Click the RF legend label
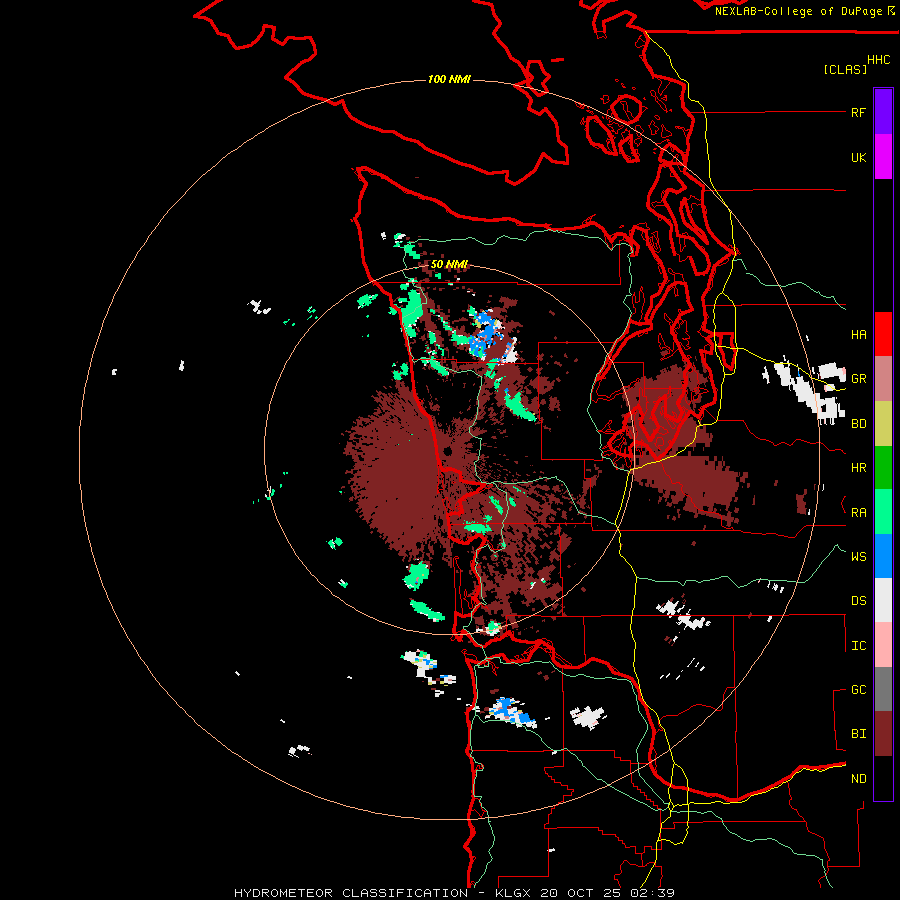 coord(858,112)
